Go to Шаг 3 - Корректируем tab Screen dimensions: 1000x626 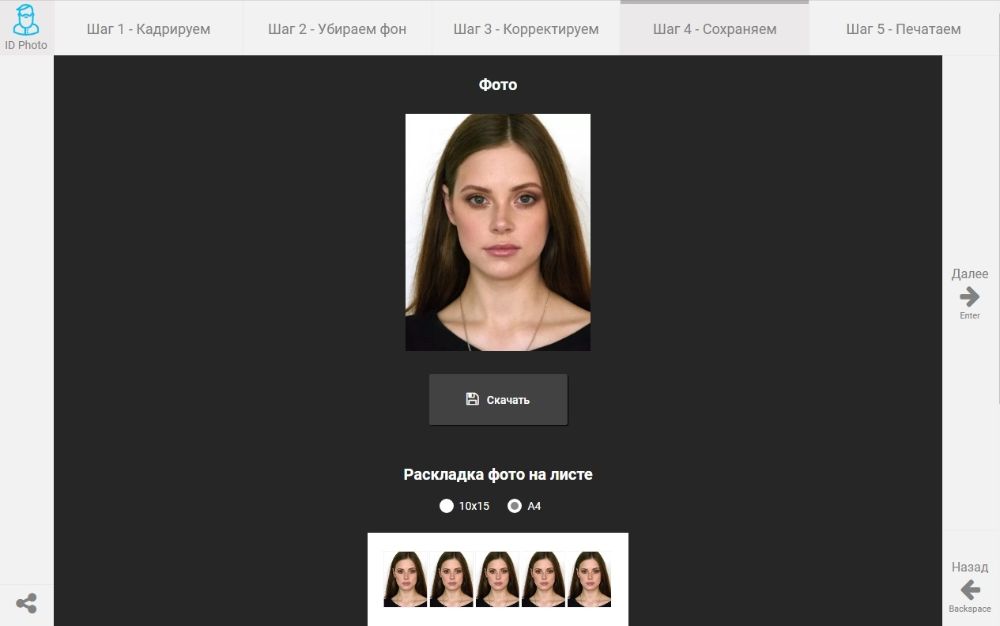click(x=526, y=29)
